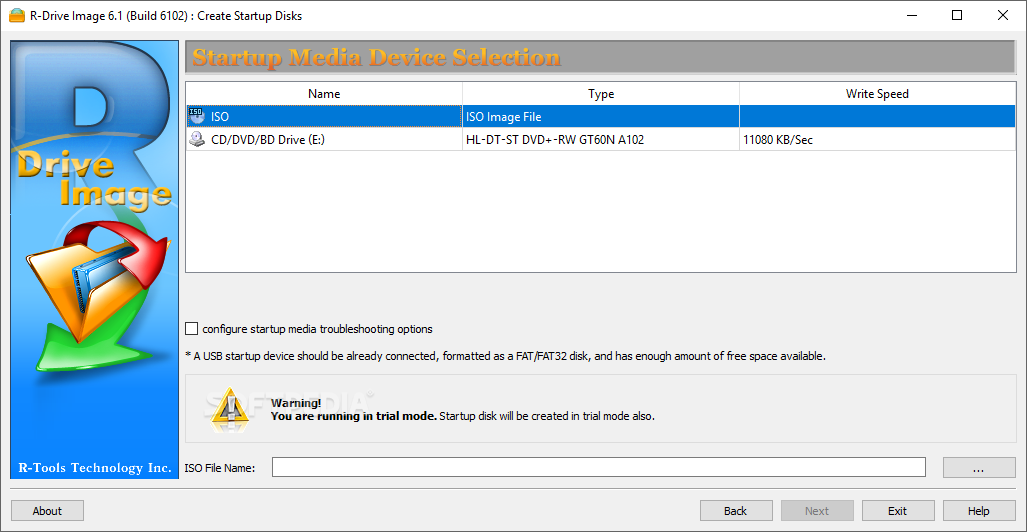Go Back to previous step
This screenshot has width=1027, height=532.
point(736,511)
